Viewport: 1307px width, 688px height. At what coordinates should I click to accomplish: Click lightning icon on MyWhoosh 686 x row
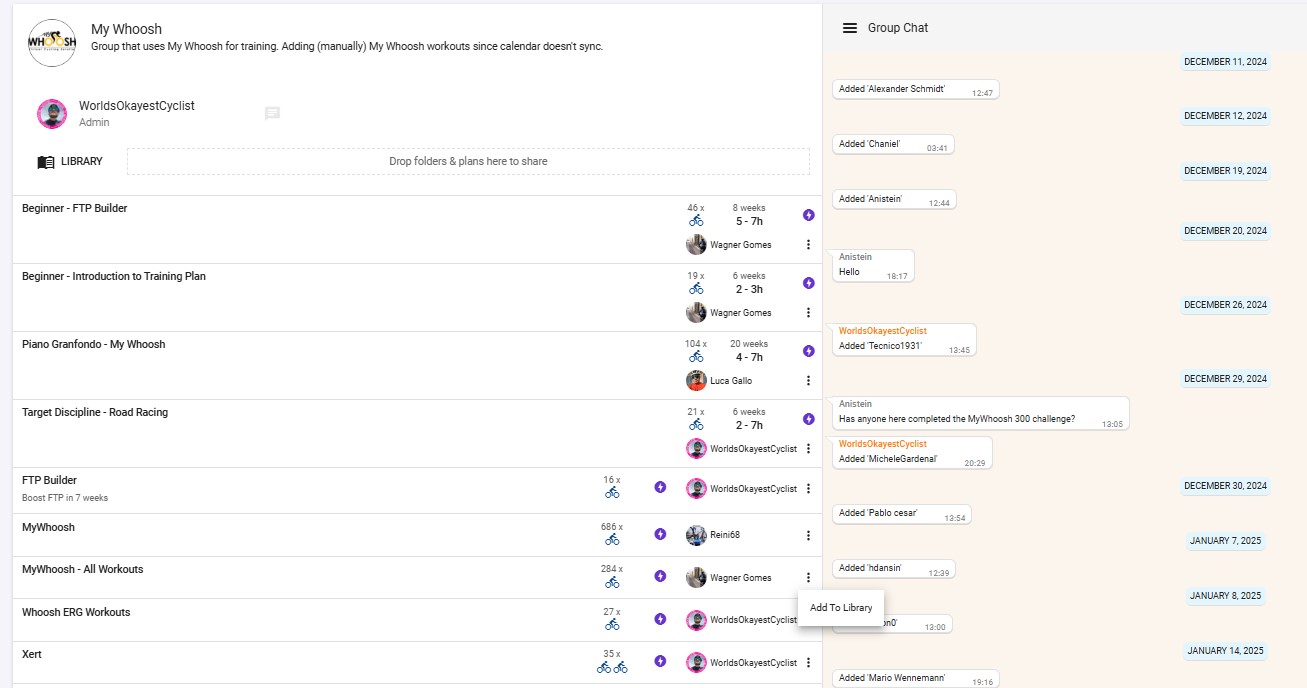coord(660,534)
